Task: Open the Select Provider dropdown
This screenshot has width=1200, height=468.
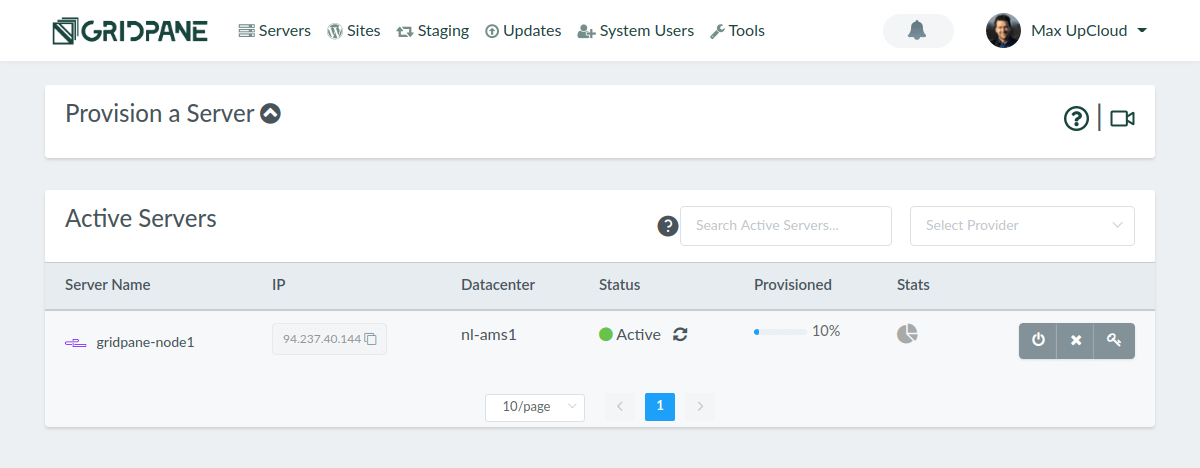Action: 1022,226
